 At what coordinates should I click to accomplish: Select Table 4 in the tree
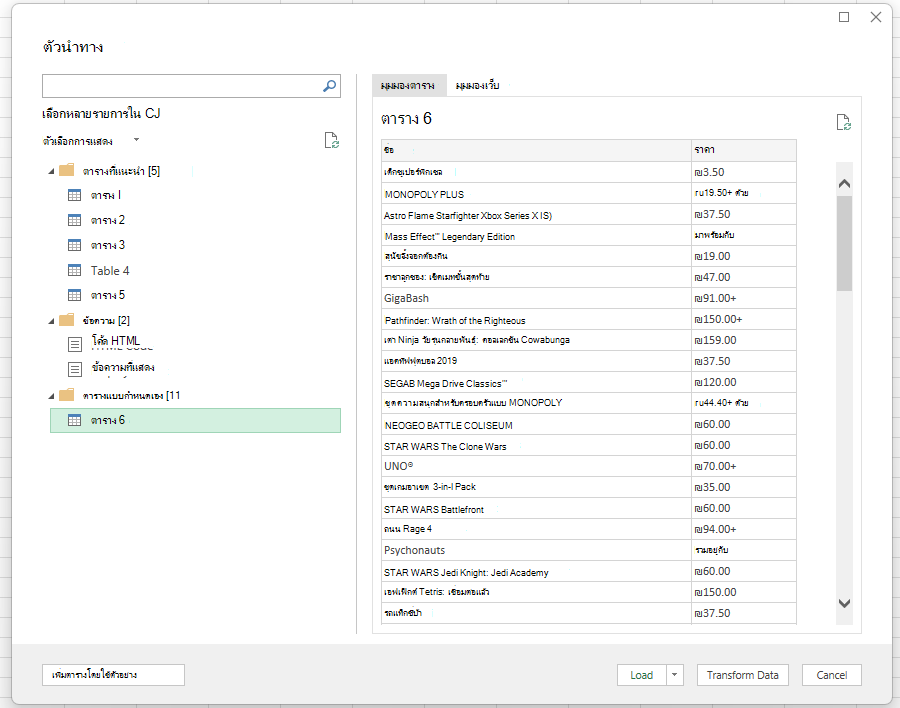pyautogui.click(x=110, y=270)
